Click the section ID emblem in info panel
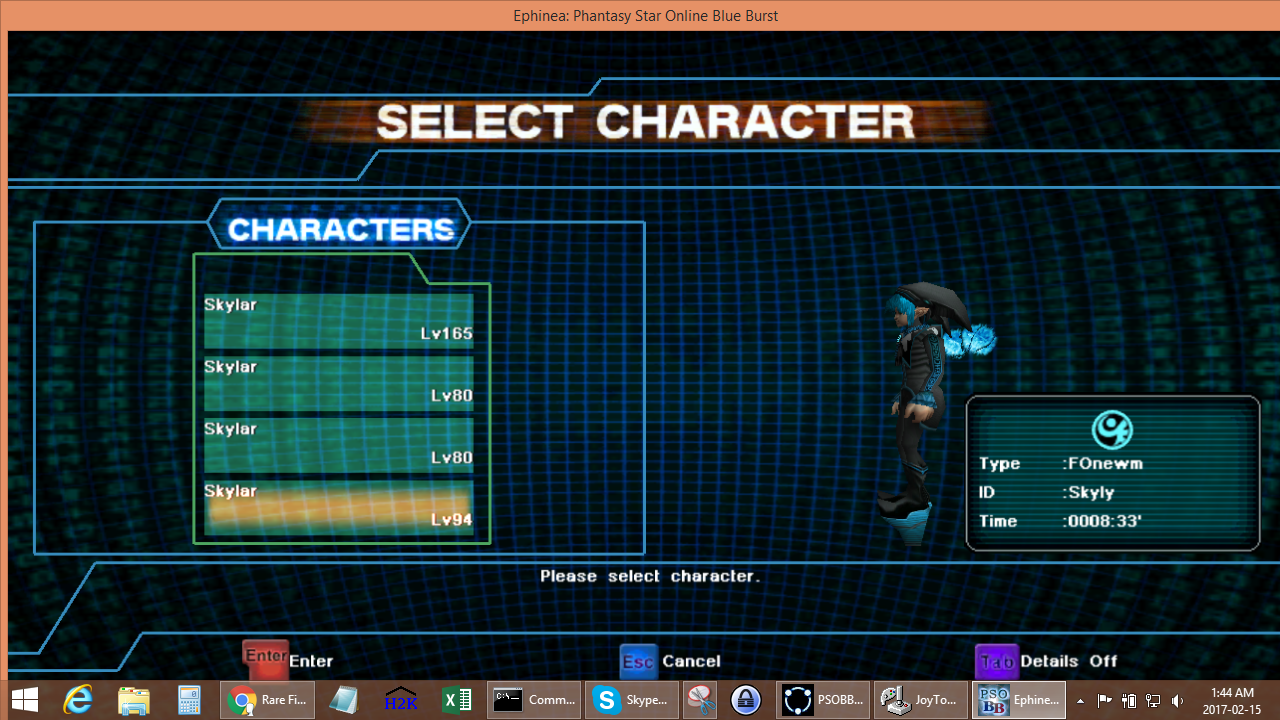The height and width of the screenshot is (720, 1280). [1112, 430]
